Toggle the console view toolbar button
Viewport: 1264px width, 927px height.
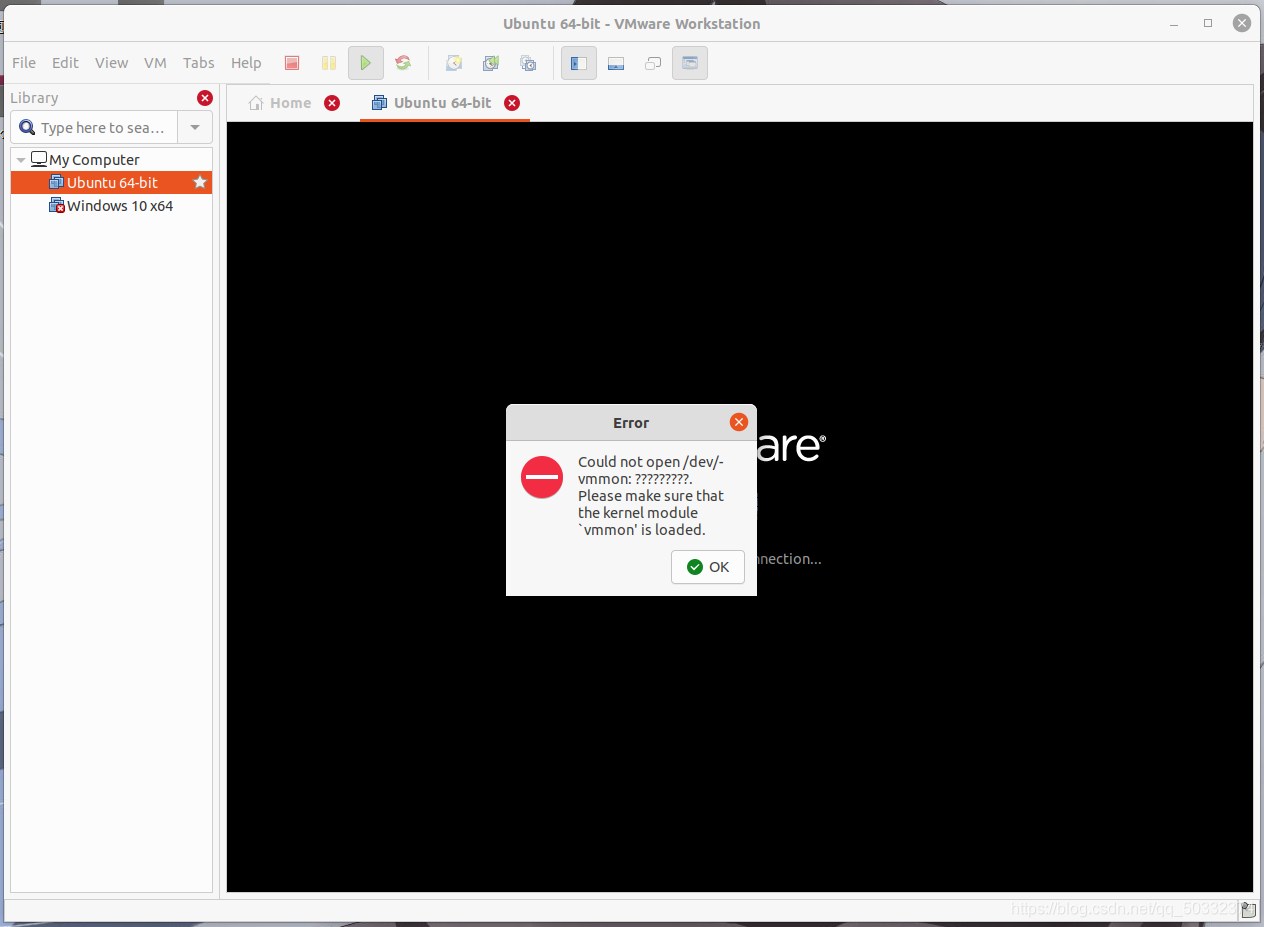pos(690,63)
